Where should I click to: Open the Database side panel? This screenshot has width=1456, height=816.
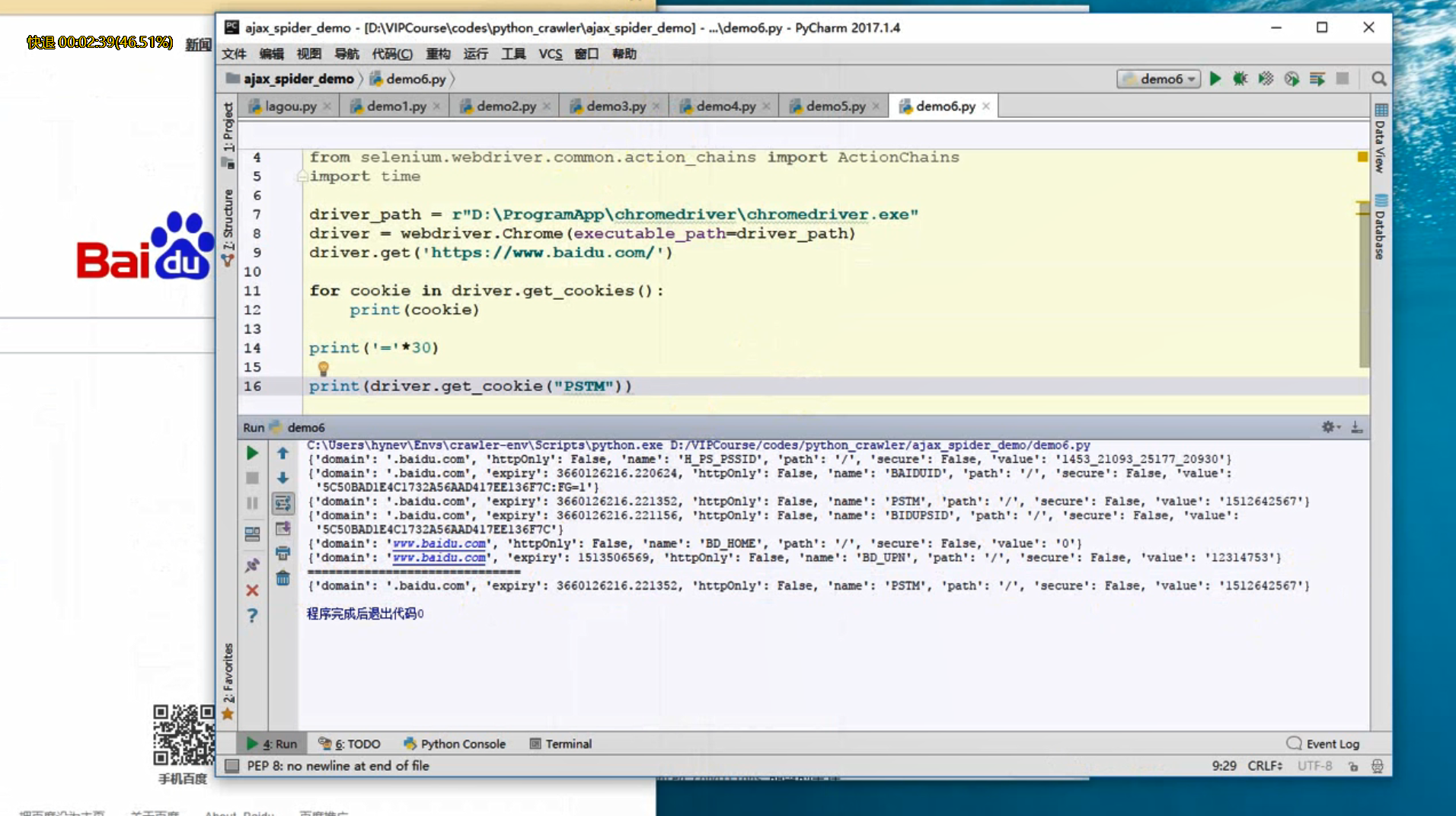tap(1381, 227)
